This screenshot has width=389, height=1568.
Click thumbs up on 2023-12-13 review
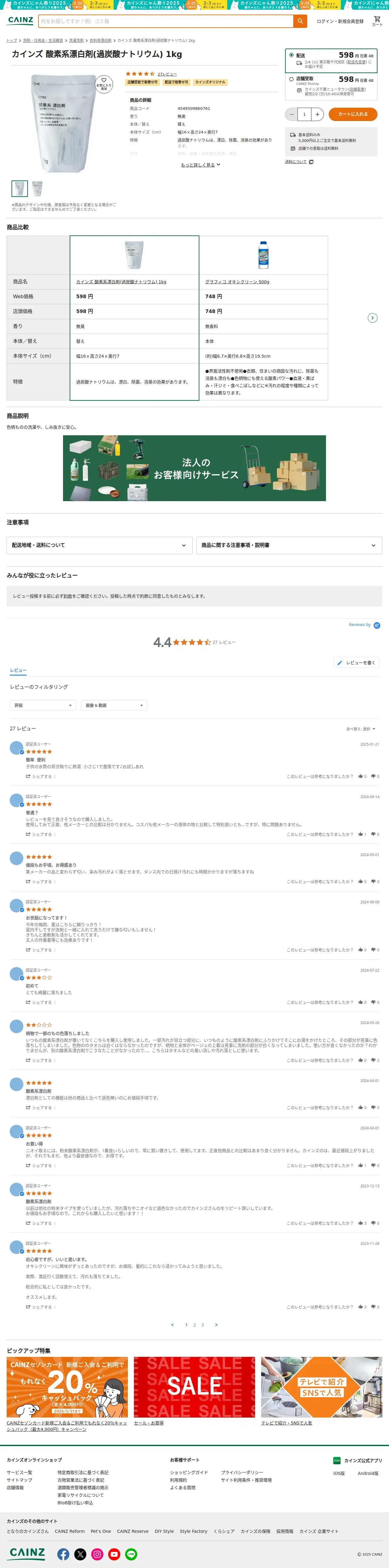(x=361, y=1223)
